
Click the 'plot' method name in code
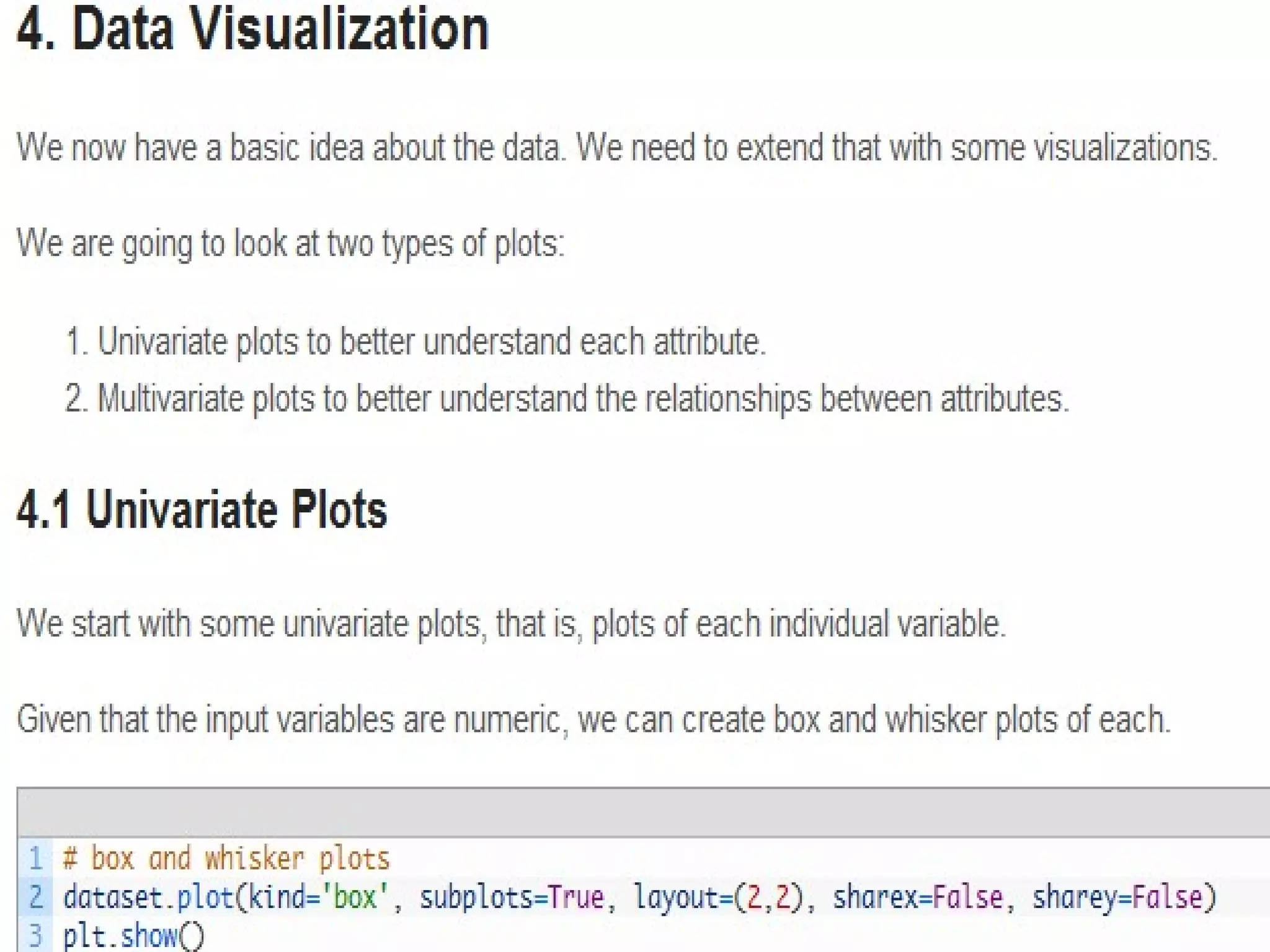click(205, 898)
